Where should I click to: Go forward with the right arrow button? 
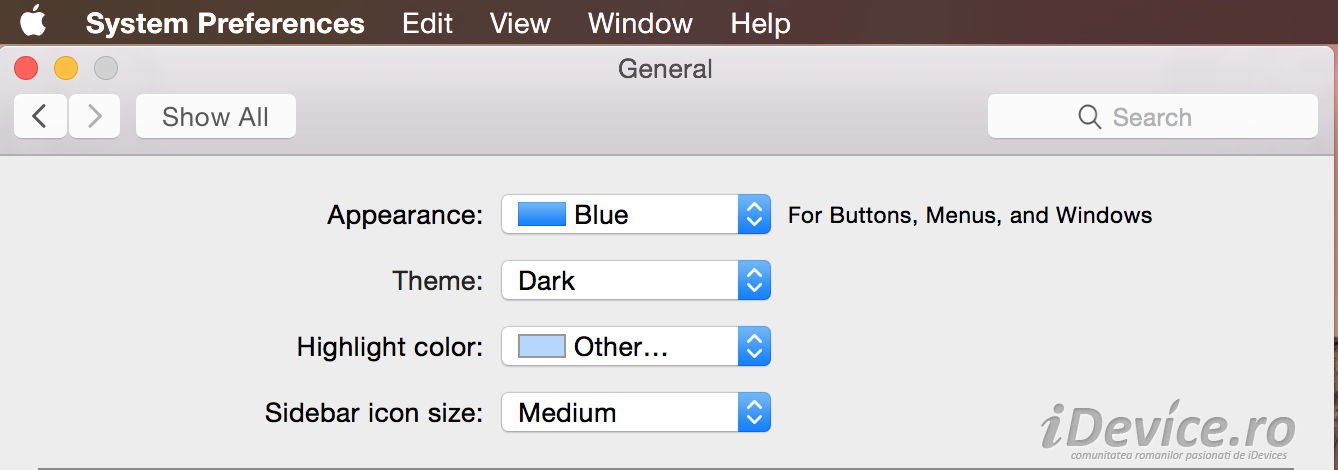coord(95,117)
